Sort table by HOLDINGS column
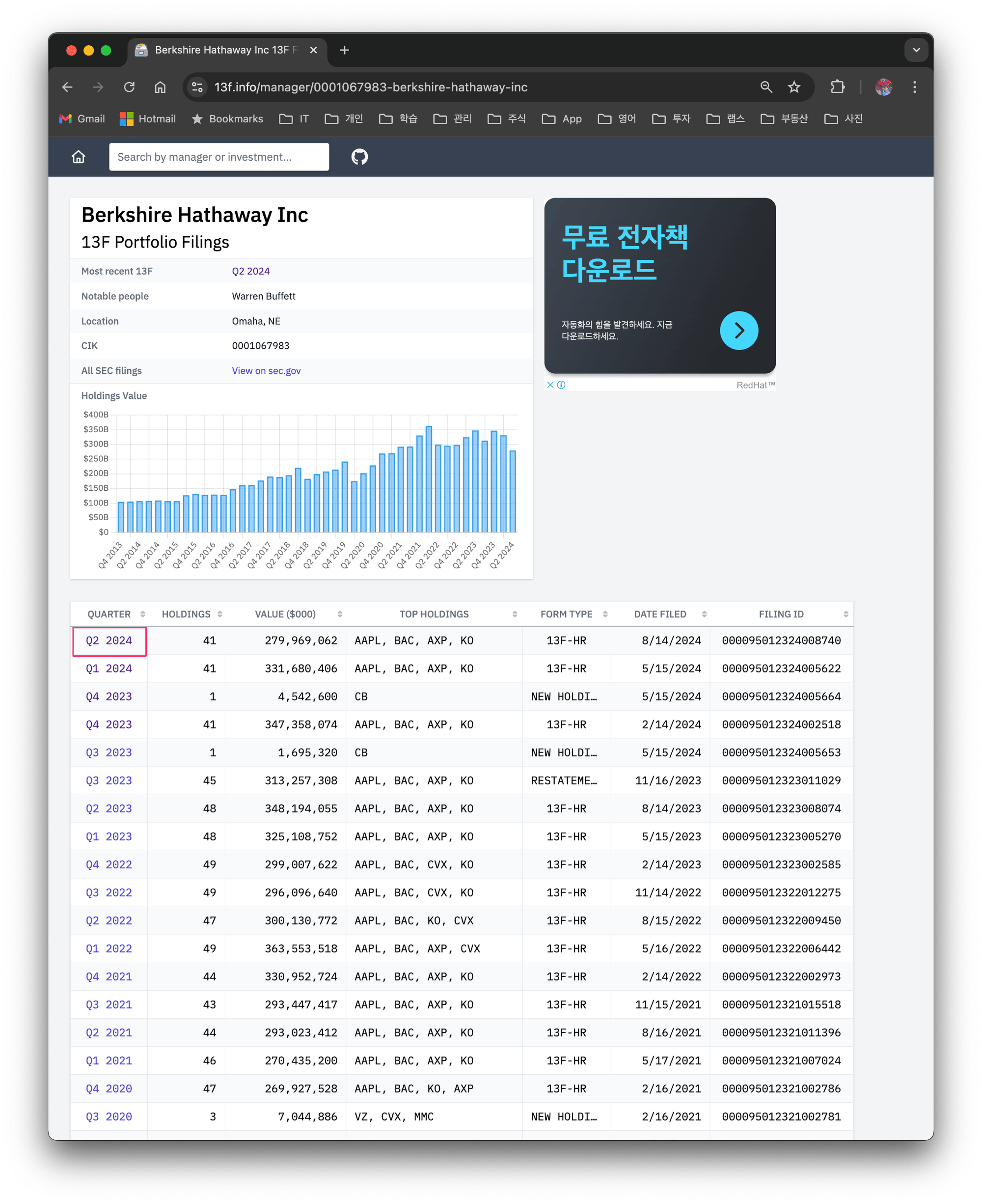Viewport: 982px width, 1204px height. pyautogui.click(x=186, y=614)
